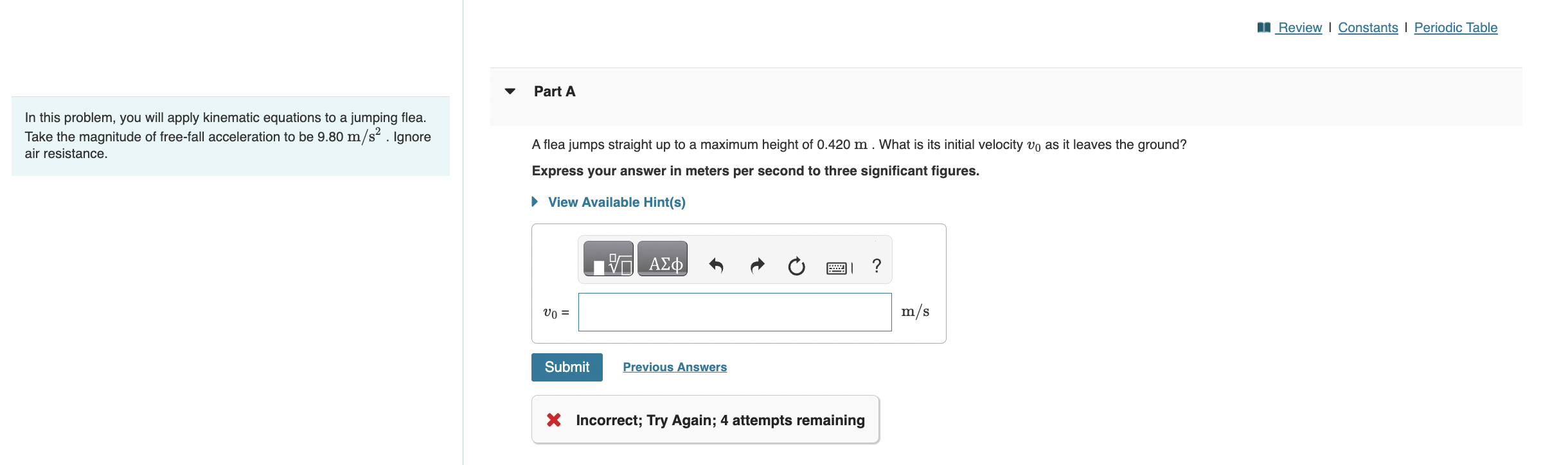Viewport: 1568px width, 465px height.
Task: Open the Periodic Table
Action: pos(1456,27)
